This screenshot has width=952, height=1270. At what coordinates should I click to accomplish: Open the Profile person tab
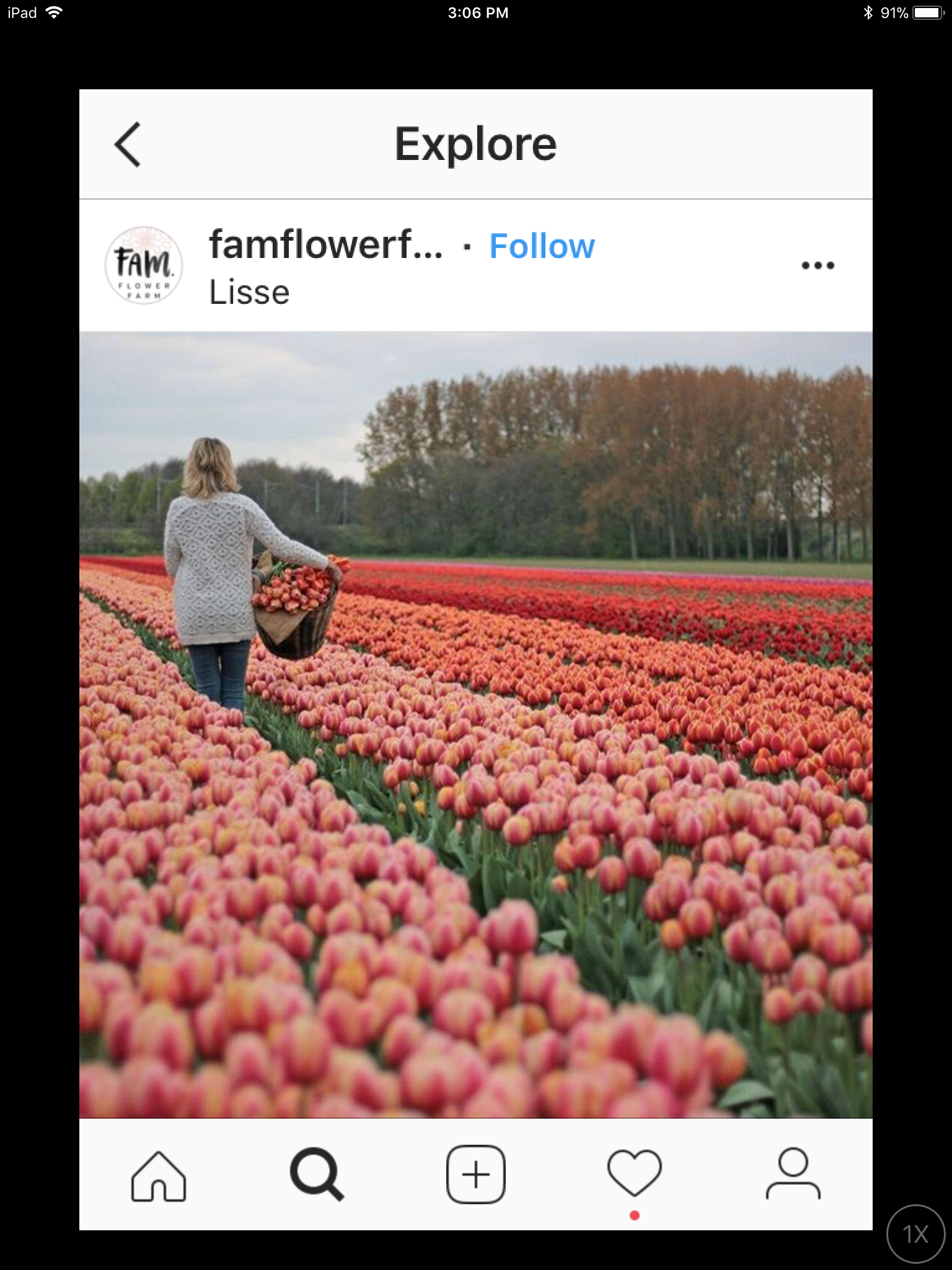pyautogui.click(x=793, y=1174)
